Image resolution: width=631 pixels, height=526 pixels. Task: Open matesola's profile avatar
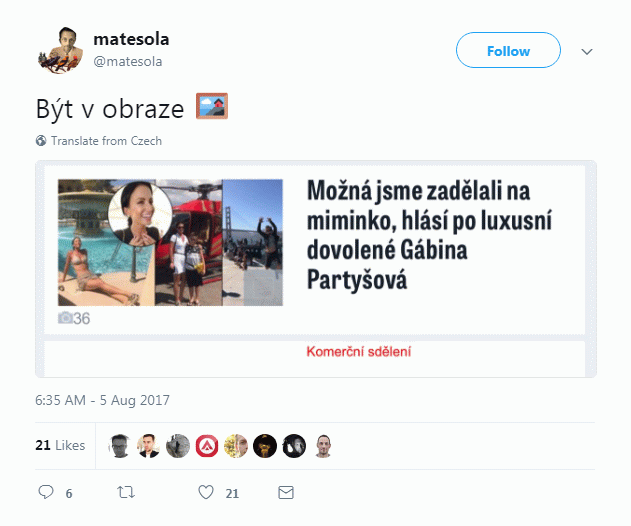pos(61,50)
